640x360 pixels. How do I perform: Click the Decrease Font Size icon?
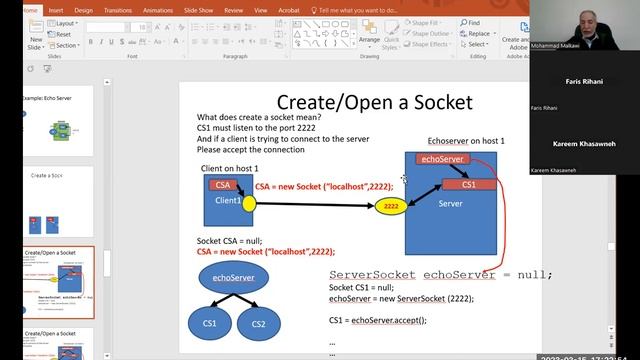click(168, 27)
